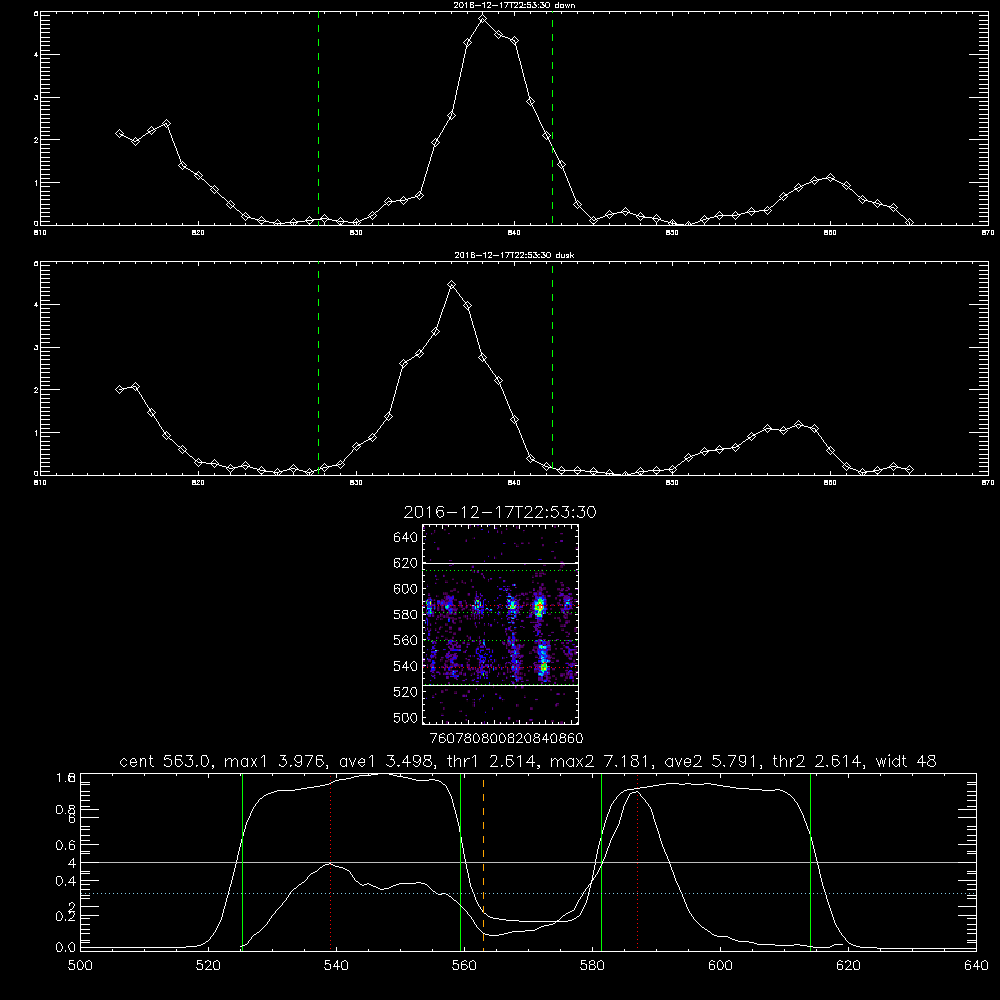Click the red dotted peak marker near 587
Screen dimensions: 1000x1000
click(x=637, y=861)
